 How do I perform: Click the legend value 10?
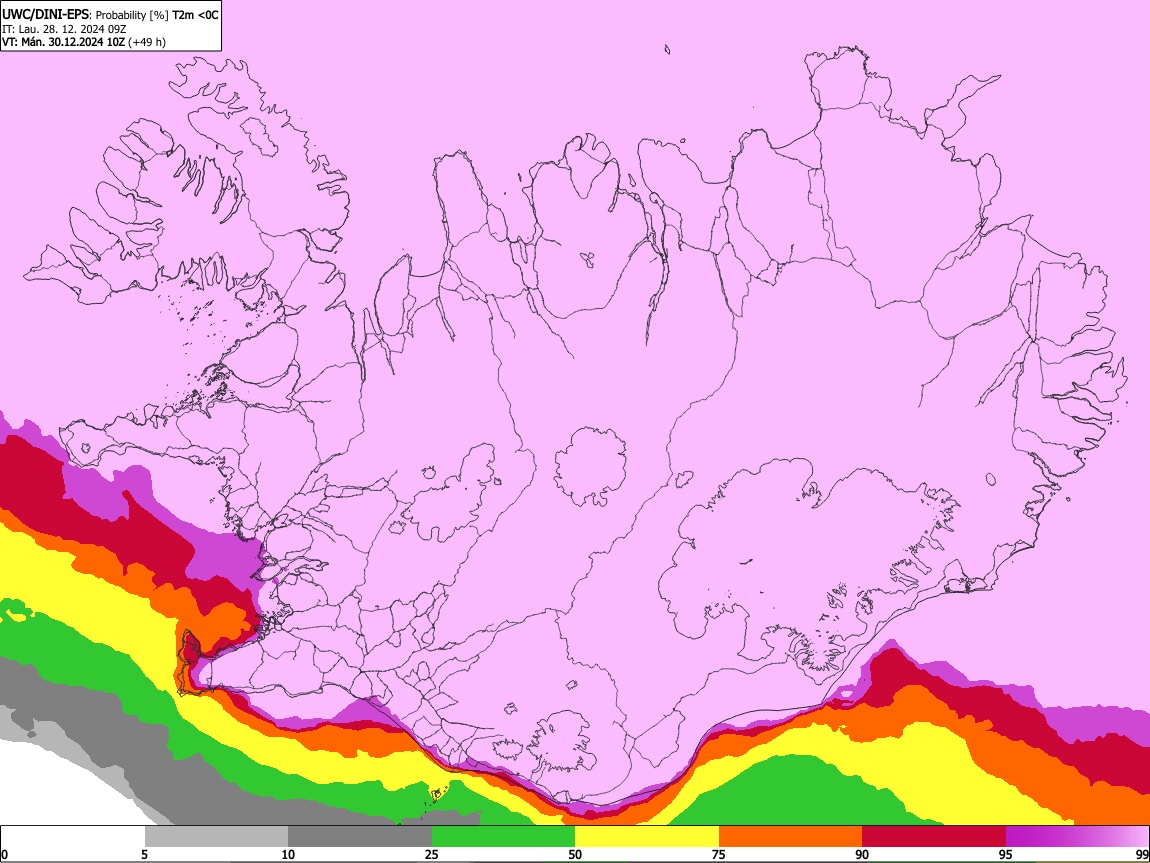pyautogui.click(x=288, y=854)
